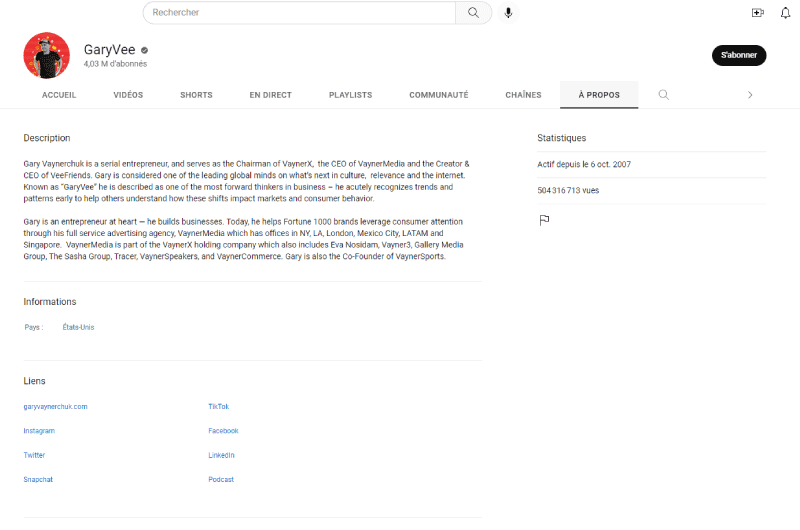Open the TikTok link

[218, 407]
